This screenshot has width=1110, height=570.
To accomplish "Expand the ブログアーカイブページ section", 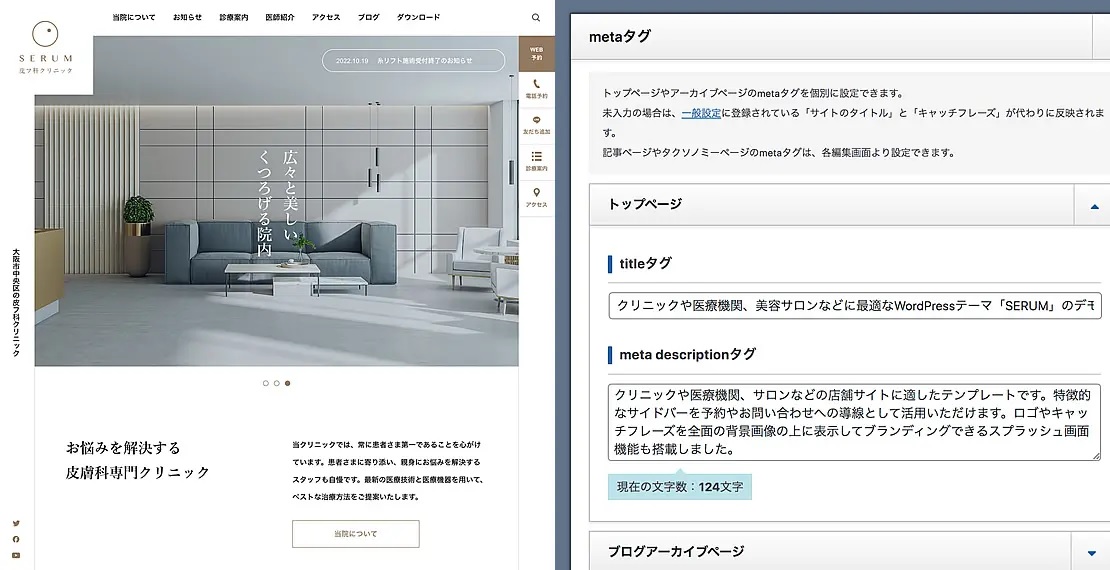I will pyautogui.click(x=1091, y=552).
